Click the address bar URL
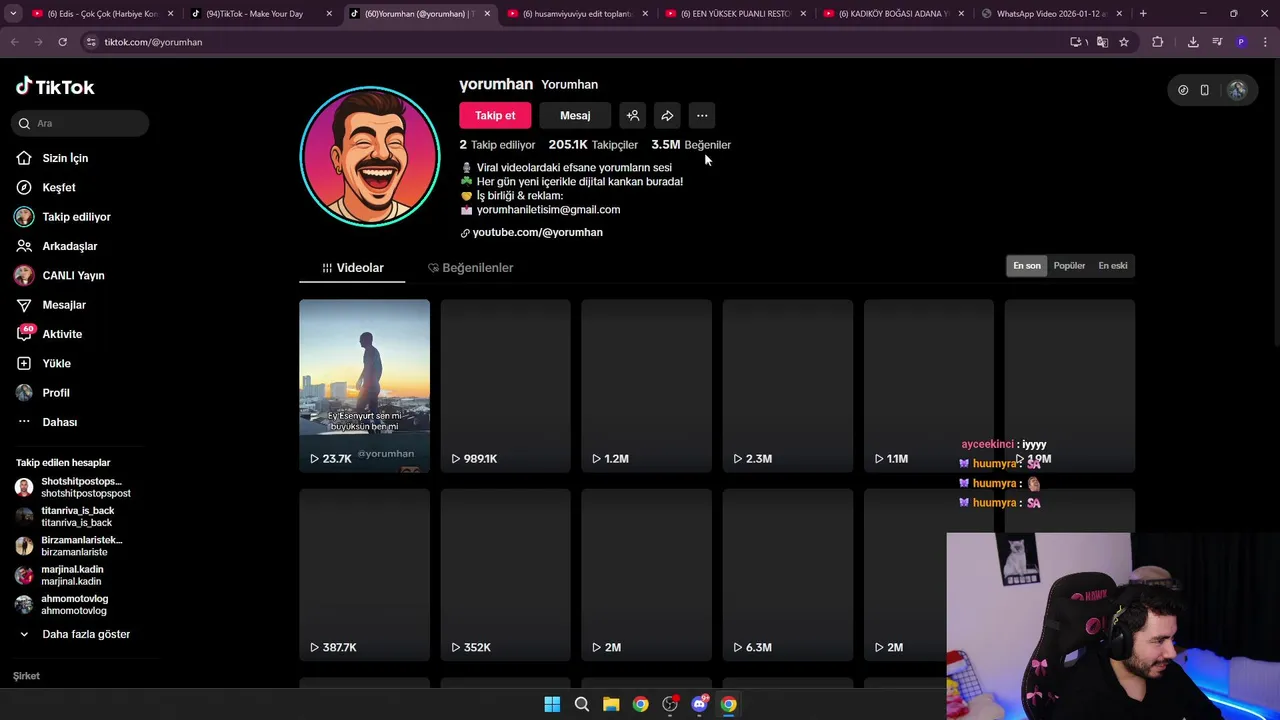1280x720 pixels. point(153,42)
